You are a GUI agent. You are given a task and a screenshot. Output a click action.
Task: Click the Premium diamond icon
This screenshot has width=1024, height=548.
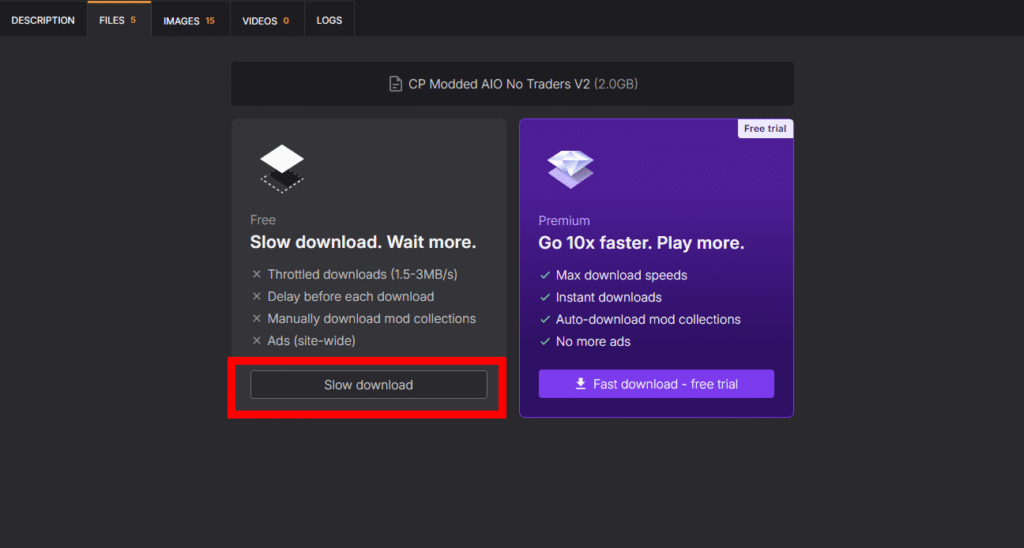[570, 168]
